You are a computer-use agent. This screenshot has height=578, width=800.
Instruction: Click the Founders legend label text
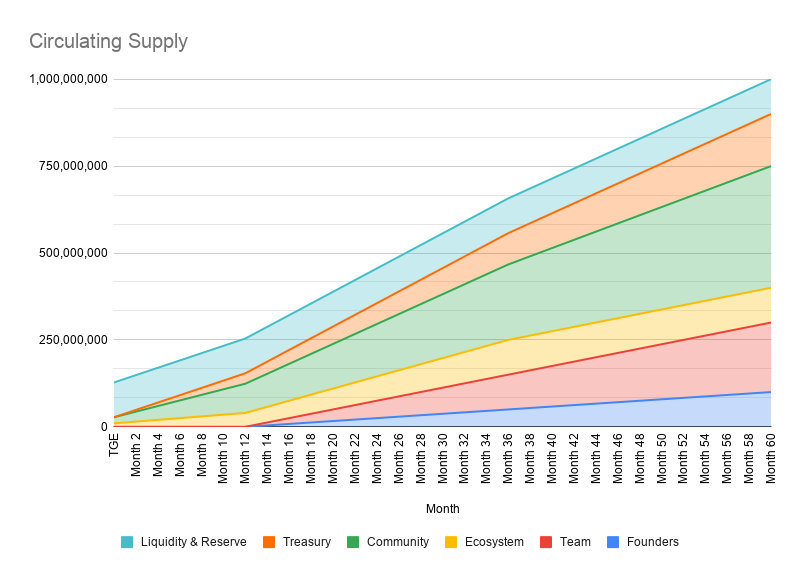653,542
